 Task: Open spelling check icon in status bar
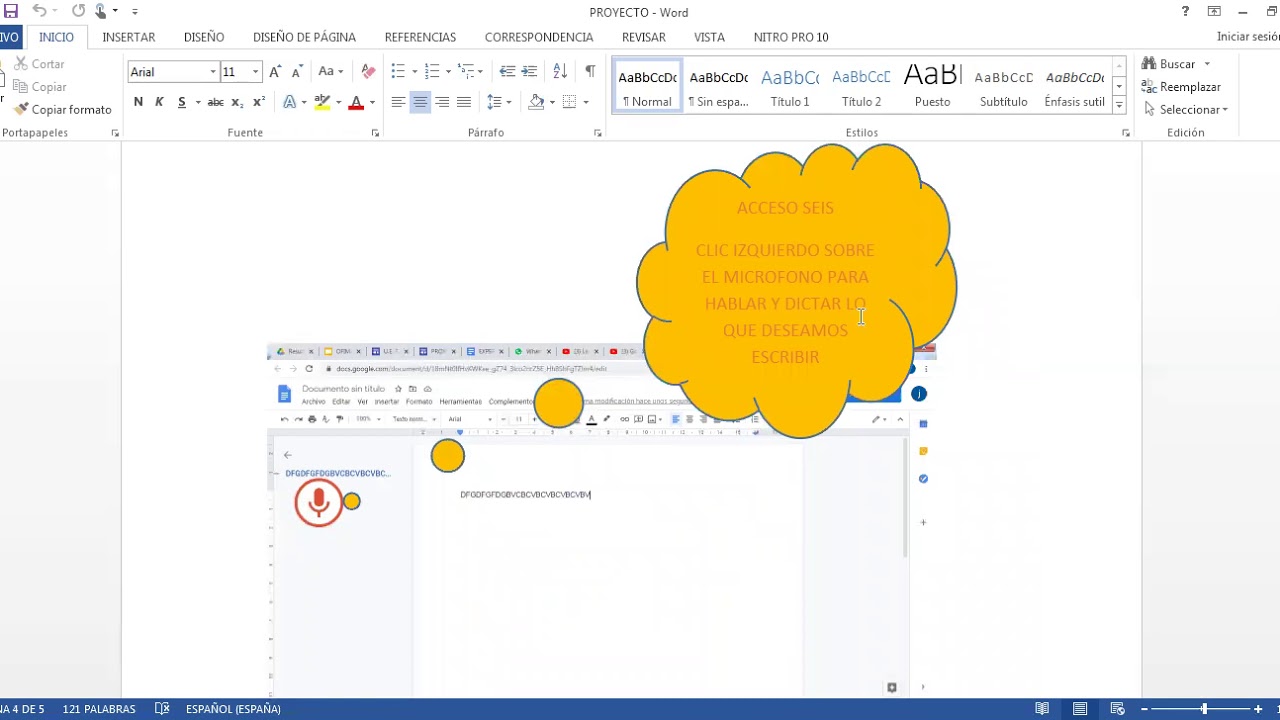[x=162, y=709]
